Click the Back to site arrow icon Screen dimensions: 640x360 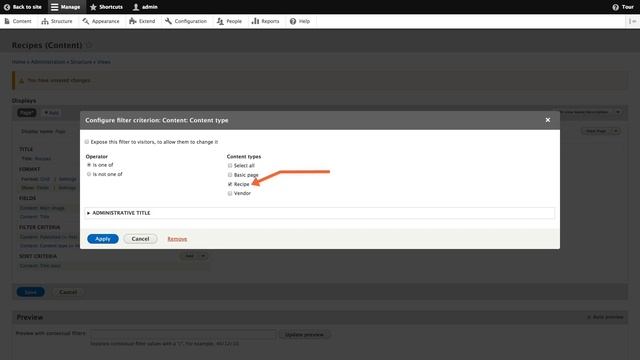click(x=7, y=7)
